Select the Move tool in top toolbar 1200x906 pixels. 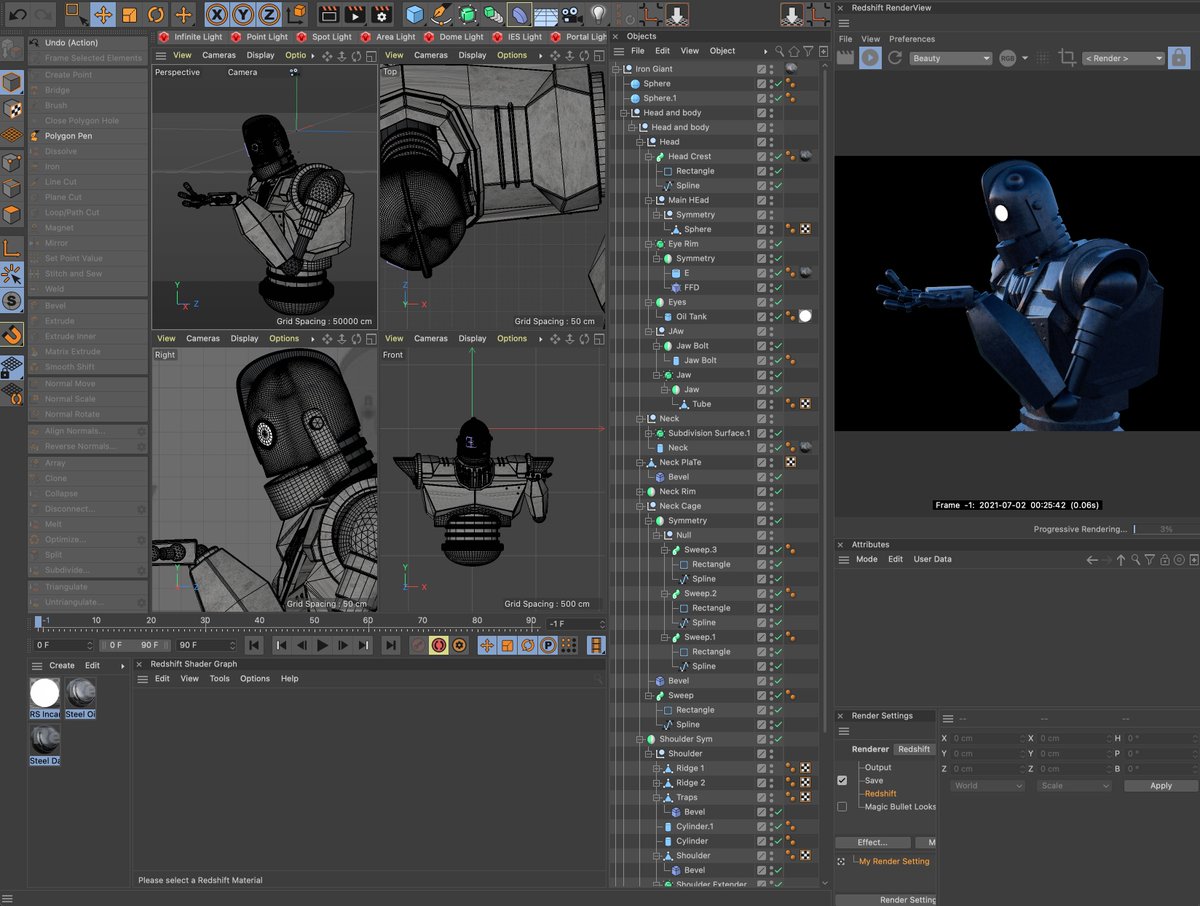103,15
